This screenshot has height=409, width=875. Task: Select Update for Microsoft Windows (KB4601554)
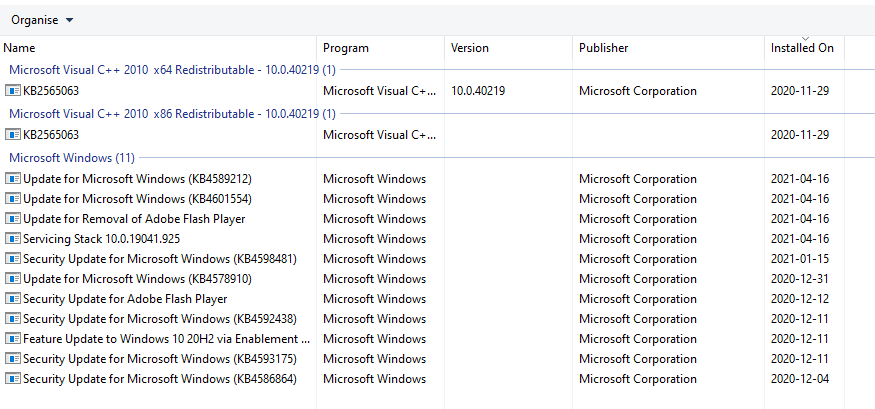coord(137,199)
